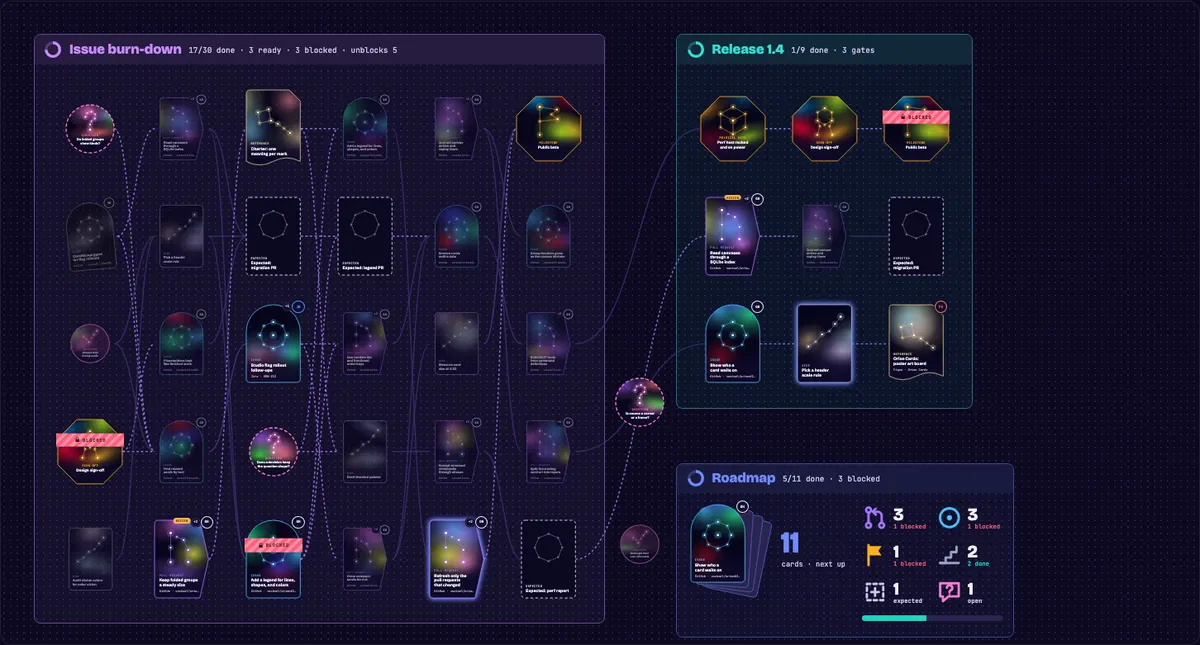Click the Release 1.4 progress ring icon

(x=696, y=49)
